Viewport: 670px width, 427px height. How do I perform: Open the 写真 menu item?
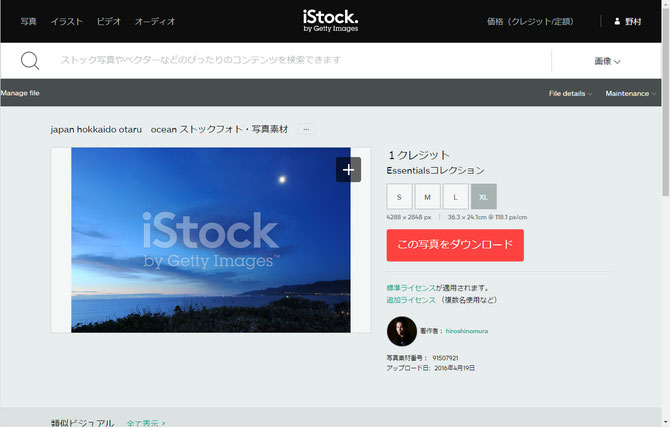pyautogui.click(x=29, y=21)
